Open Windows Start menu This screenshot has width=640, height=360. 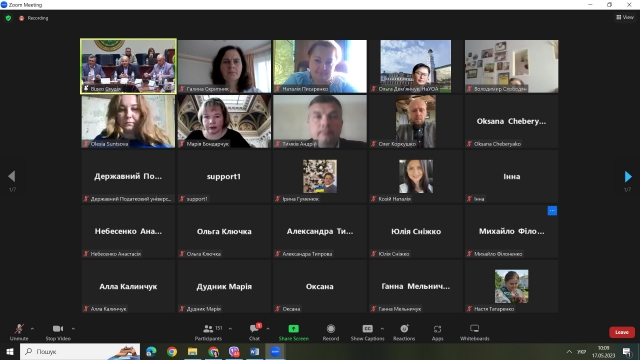(10, 351)
